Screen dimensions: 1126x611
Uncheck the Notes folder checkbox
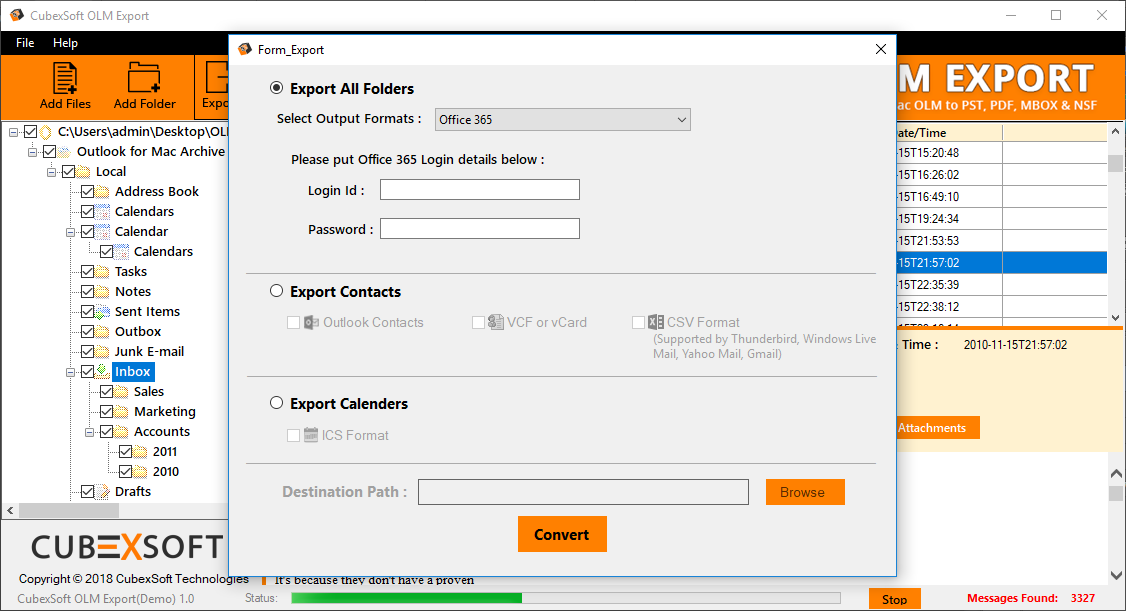click(88, 292)
